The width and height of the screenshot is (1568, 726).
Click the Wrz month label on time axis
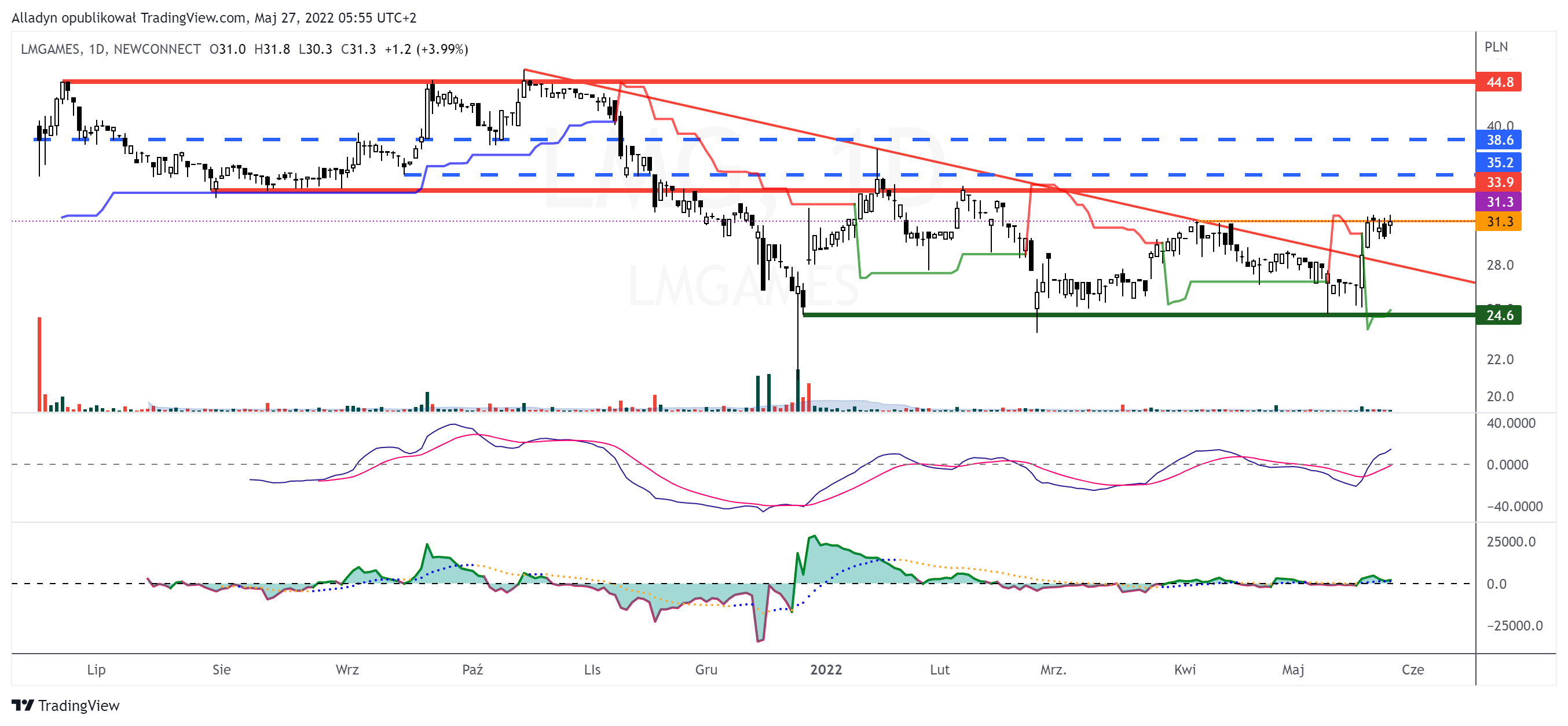[x=347, y=669]
